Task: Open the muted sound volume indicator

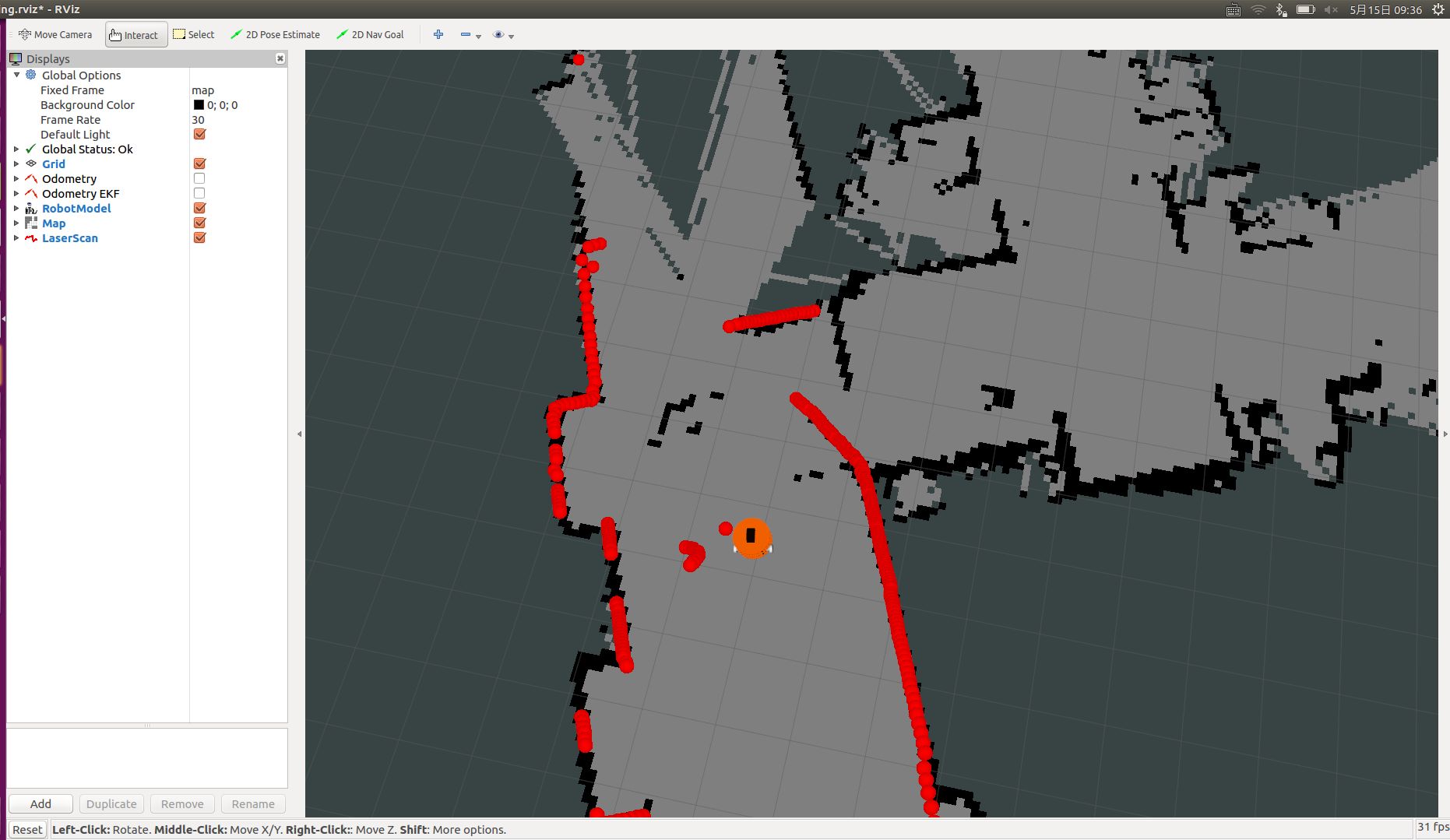Action: point(1331,9)
